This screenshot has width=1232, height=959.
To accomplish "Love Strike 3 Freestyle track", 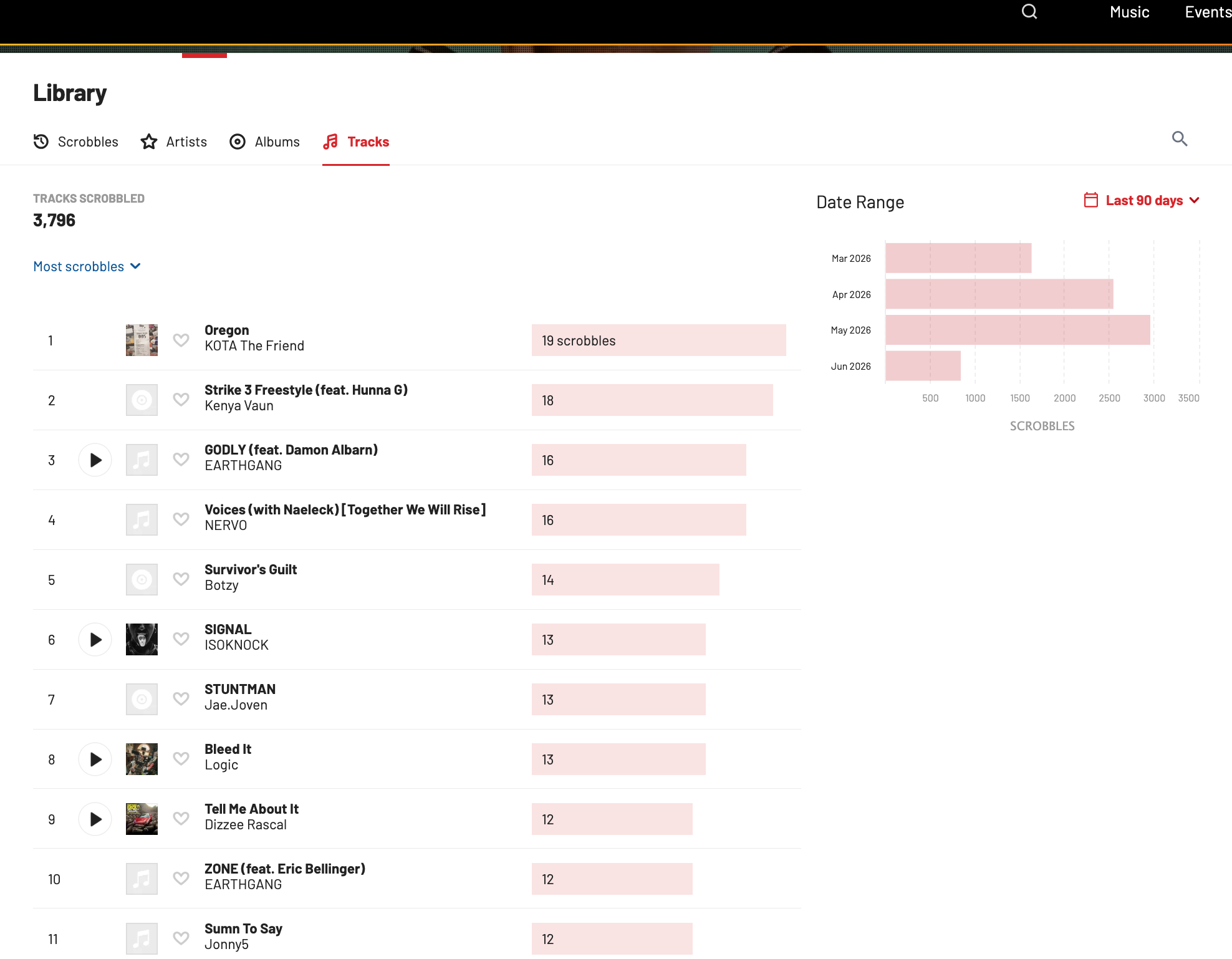I will click(181, 400).
